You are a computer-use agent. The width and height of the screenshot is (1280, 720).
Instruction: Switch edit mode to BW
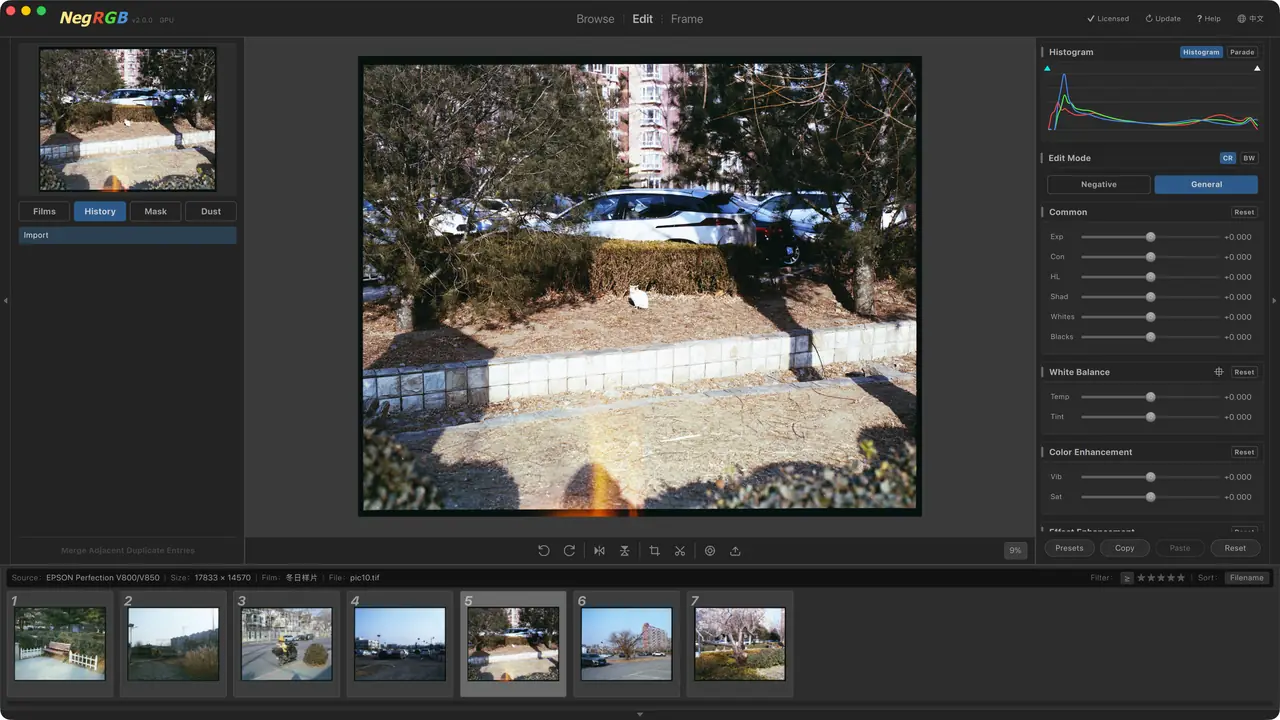tap(1249, 158)
